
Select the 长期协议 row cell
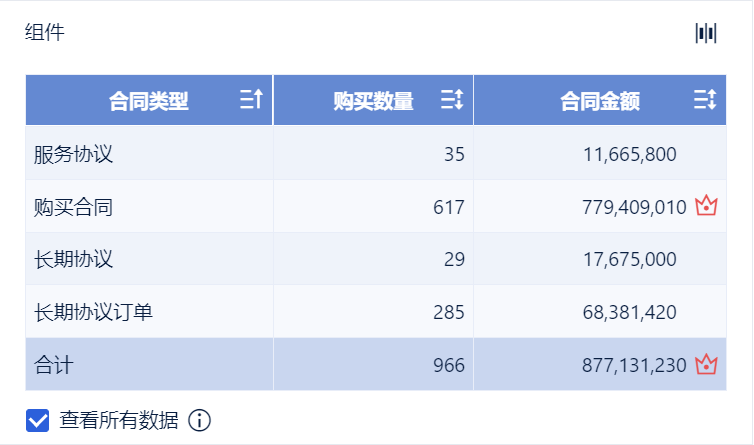73,259
